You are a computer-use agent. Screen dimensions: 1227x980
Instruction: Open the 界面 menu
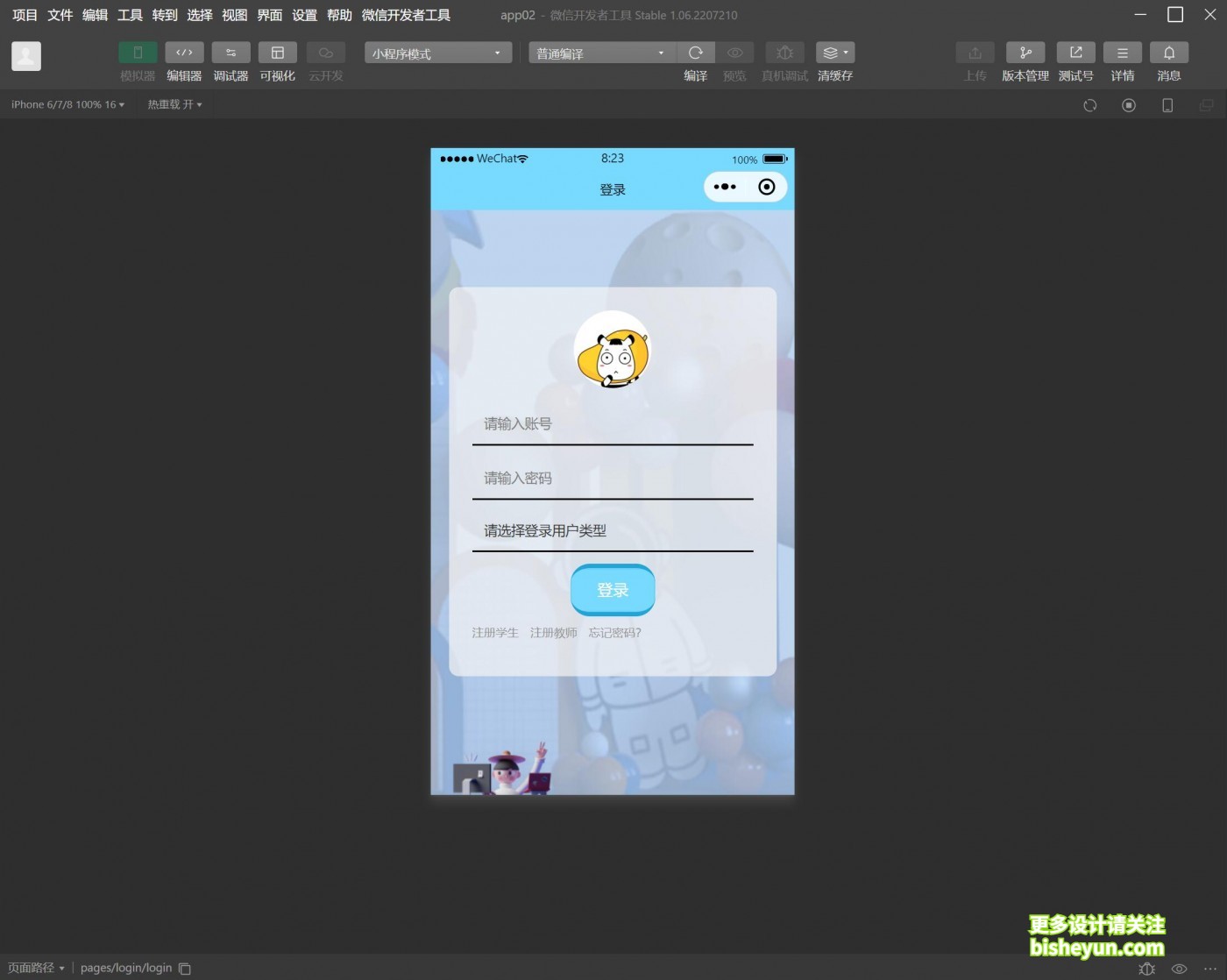(x=270, y=15)
